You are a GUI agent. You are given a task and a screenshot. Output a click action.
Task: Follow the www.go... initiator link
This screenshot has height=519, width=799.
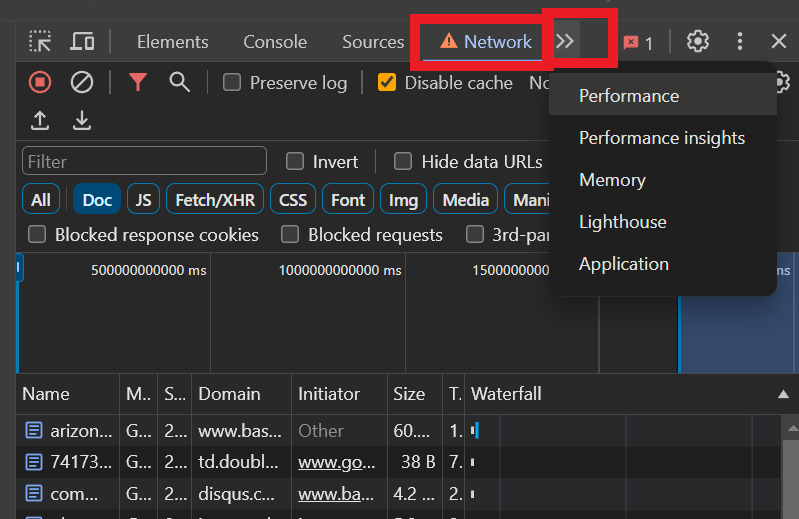tap(336, 462)
